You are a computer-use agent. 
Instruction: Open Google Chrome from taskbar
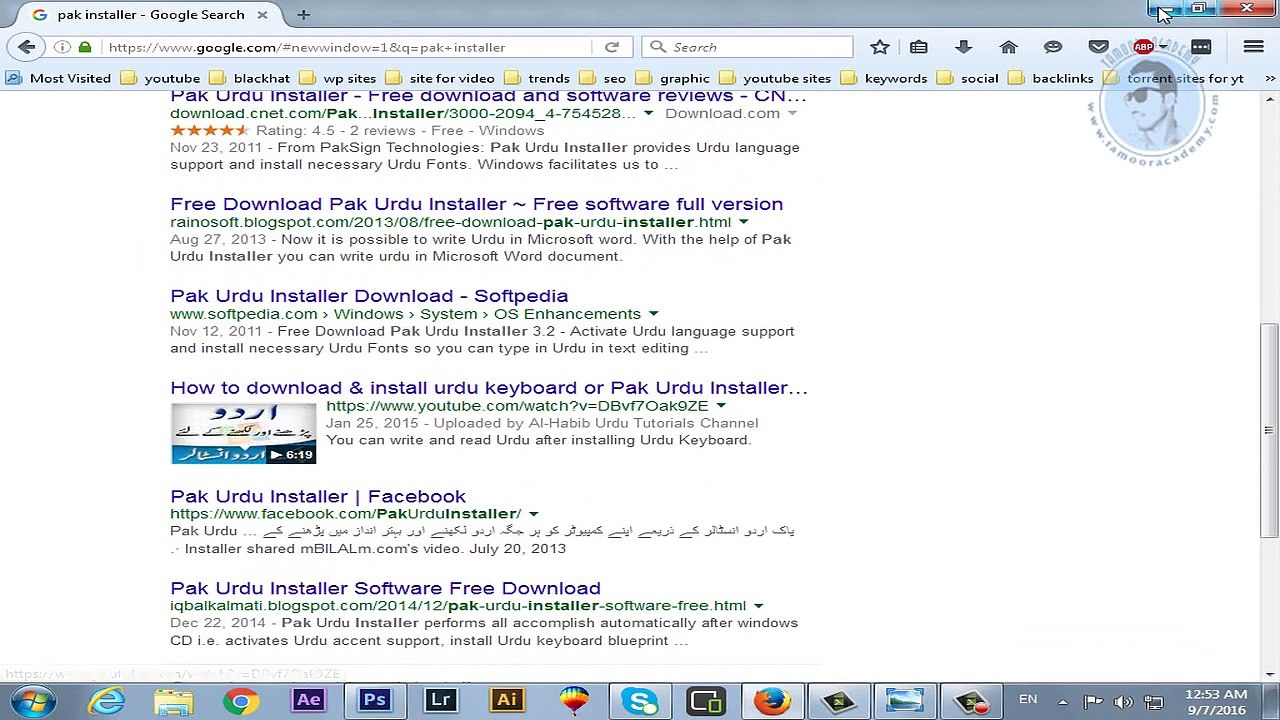[x=240, y=701]
